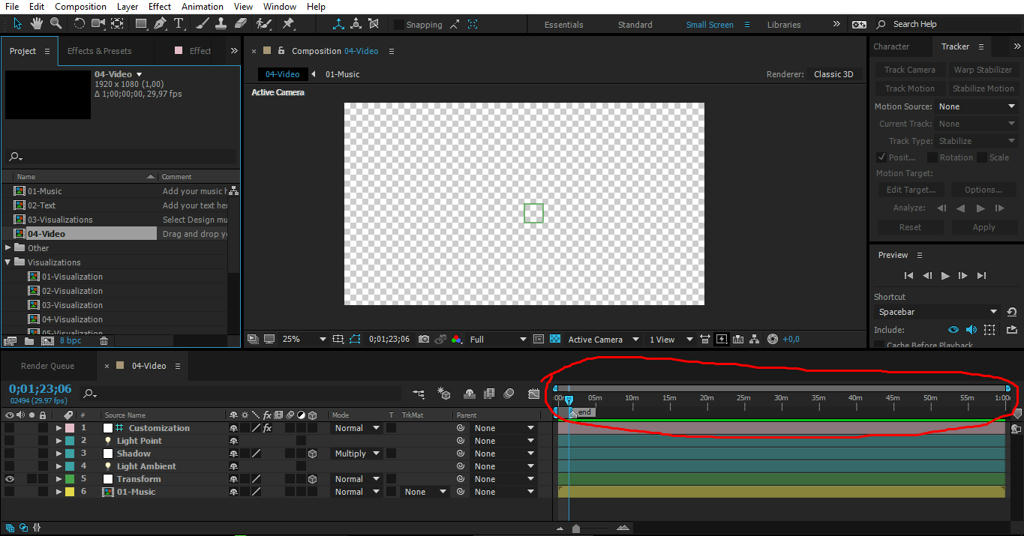The width and height of the screenshot is (1024, 536).
Task: Open the Animation menu
Action: click(202, 7)
